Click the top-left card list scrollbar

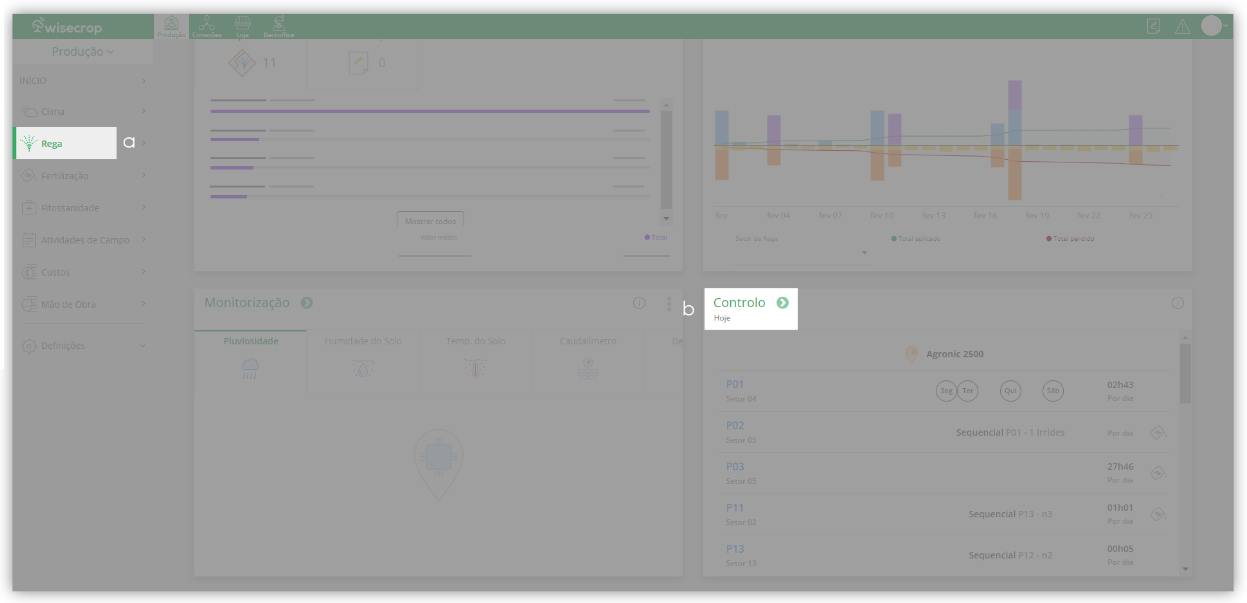[666, 160]
